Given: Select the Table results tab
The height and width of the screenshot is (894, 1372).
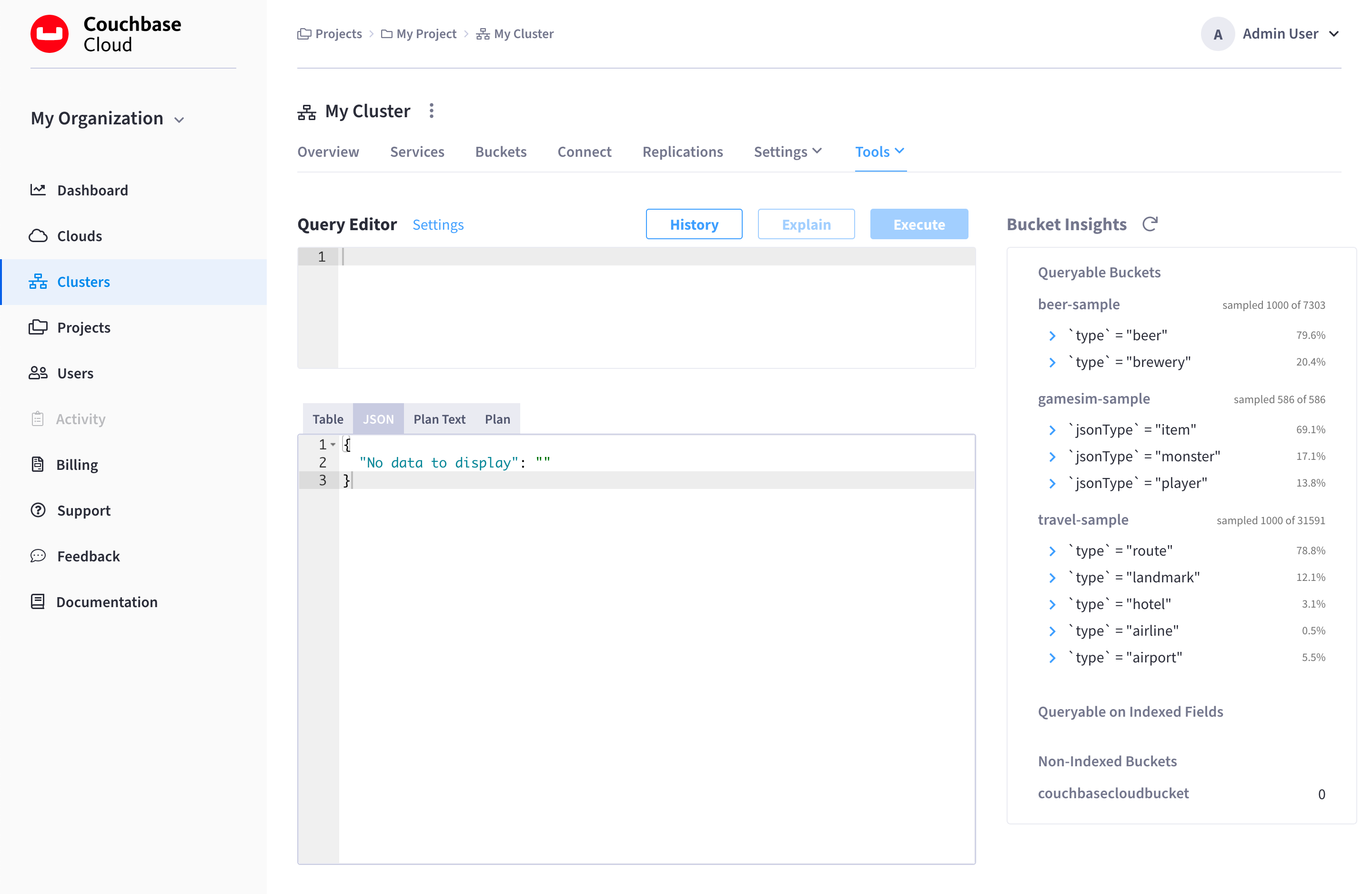Looking at the screenshot, I should [x=327, y=419].
